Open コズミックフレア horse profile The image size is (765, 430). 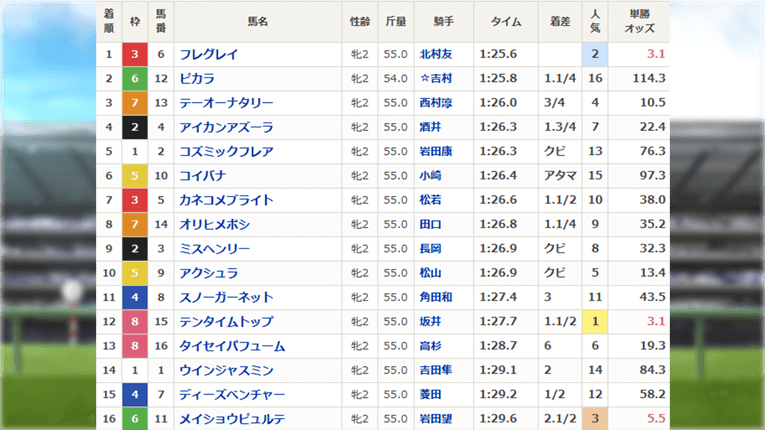click(226, 152)
